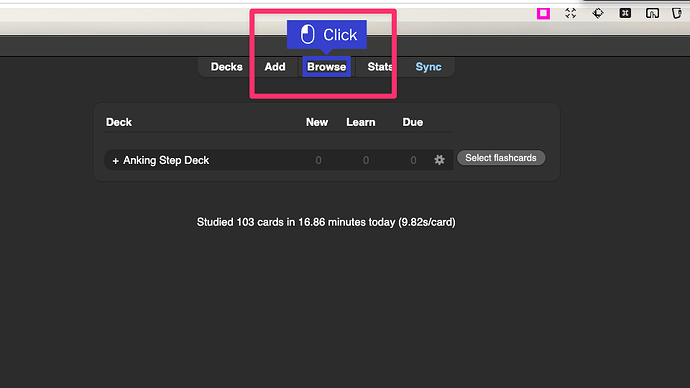Click the New column header
Viewport: 690px width, 388px height.
click(x=317, y=122)
